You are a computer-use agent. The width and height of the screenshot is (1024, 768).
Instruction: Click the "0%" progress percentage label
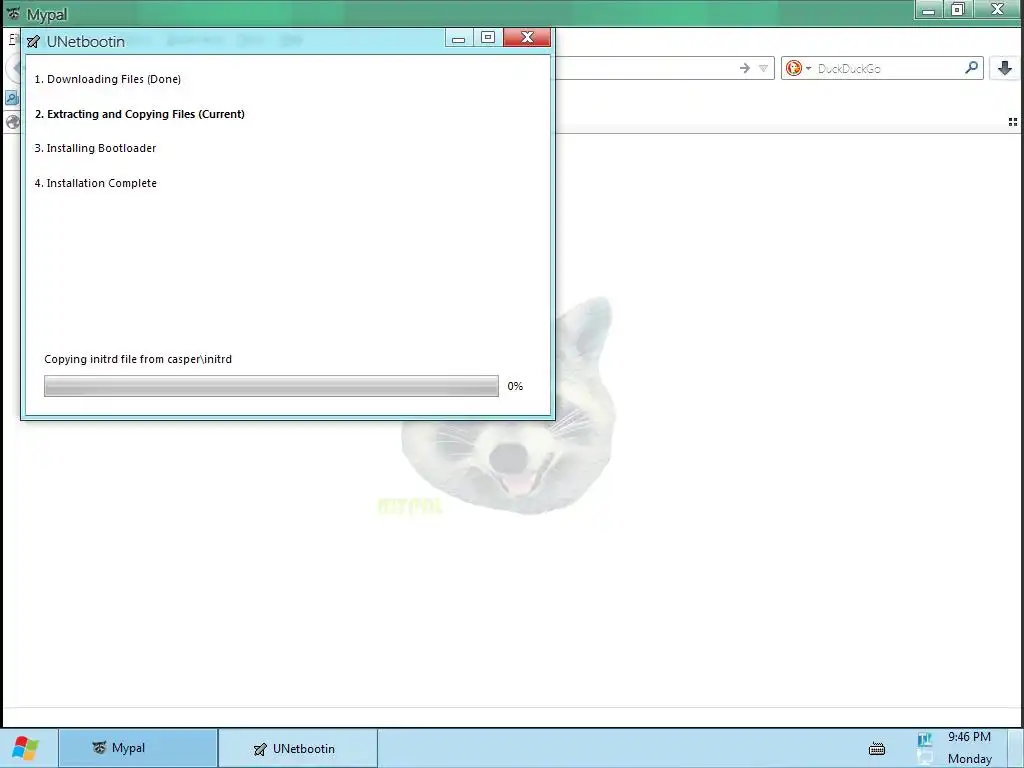pyautogui.click(x=515, y=386)
